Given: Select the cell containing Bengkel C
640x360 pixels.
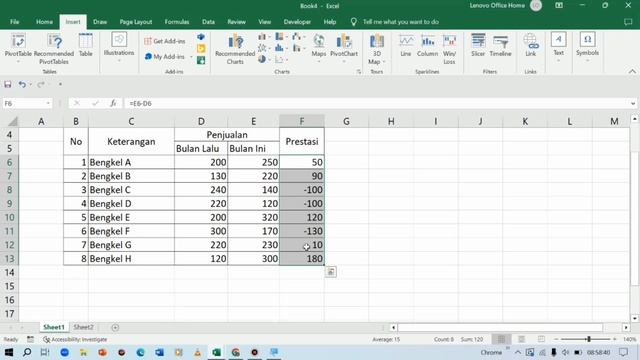Looking at the screenshot, I should [x=131, y=190].
